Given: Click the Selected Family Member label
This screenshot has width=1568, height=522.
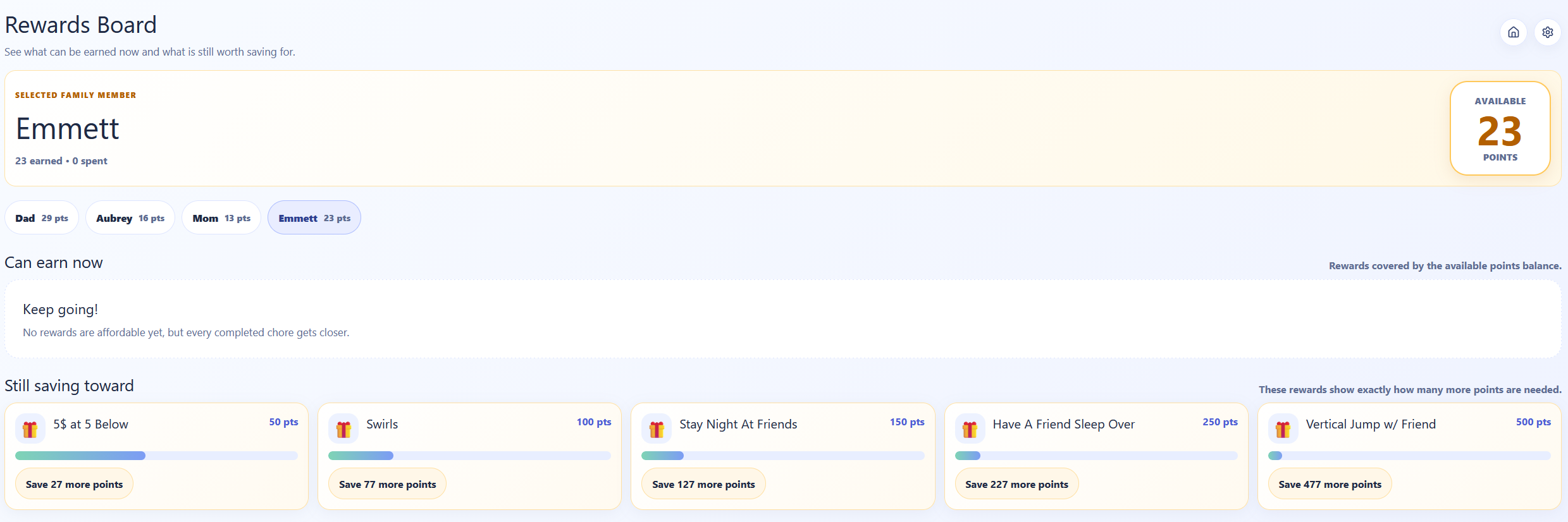Looking at the screenshot, I should pyautogui.click(x=75, y=95).
